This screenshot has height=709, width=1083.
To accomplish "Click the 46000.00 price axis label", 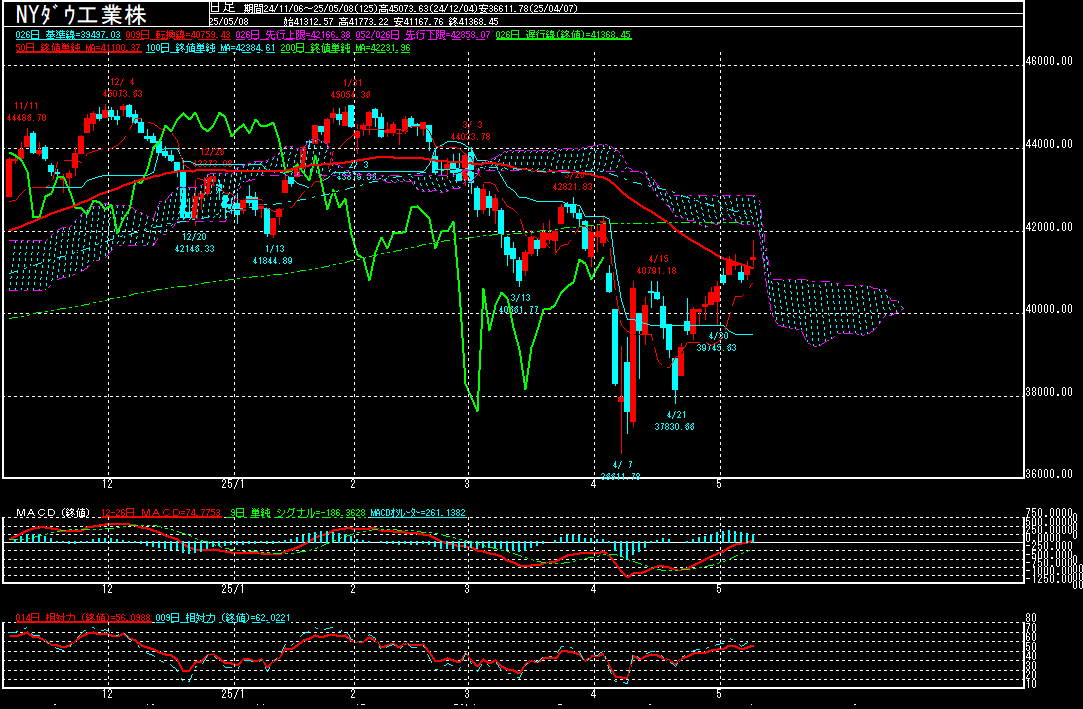I will [x=1049, y=61].
